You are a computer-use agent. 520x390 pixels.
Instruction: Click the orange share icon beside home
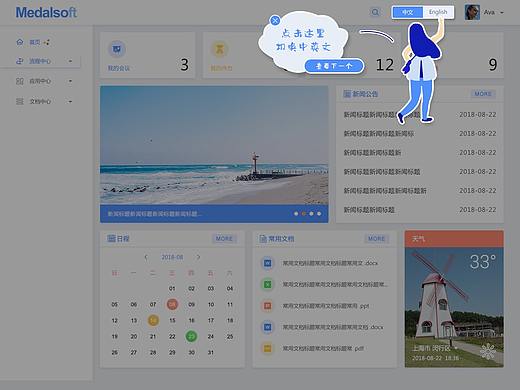47,42
